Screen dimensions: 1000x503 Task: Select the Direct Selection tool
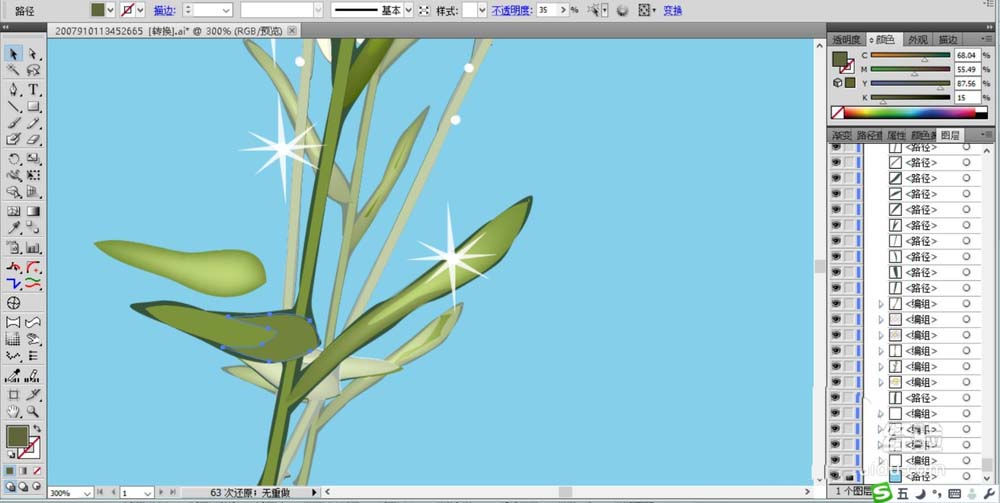coord(33,54)
